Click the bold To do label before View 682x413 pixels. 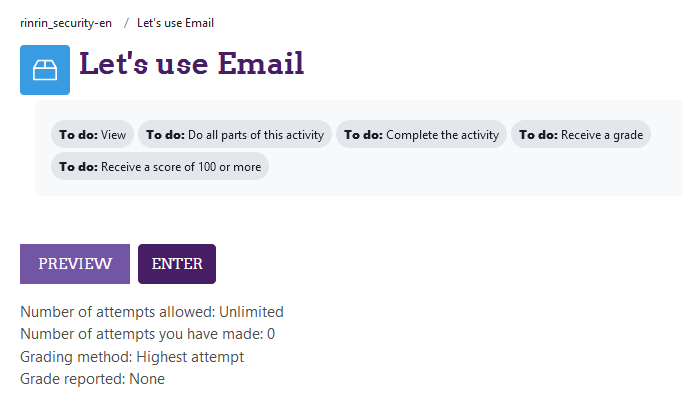click(x=79, y=135)
